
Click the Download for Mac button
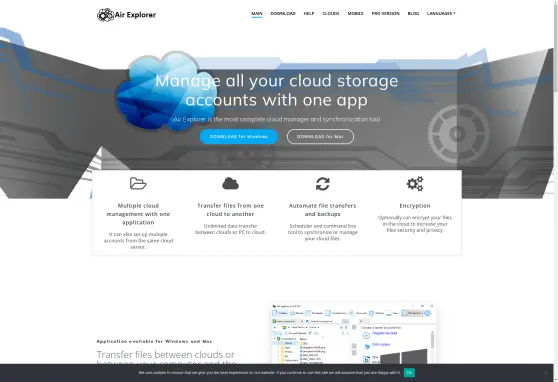click(320, 137)
